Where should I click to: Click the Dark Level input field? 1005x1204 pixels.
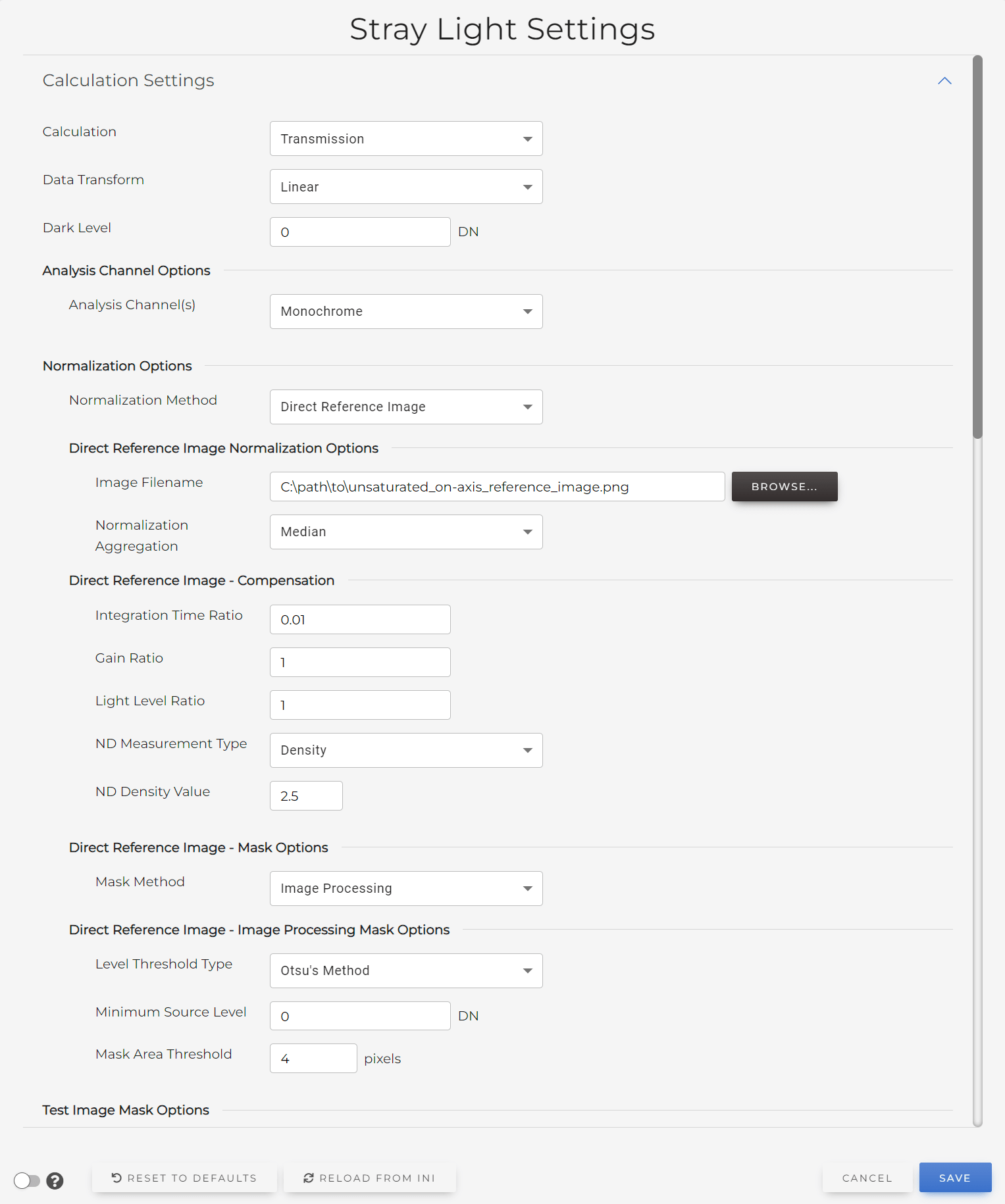[360, 232]
